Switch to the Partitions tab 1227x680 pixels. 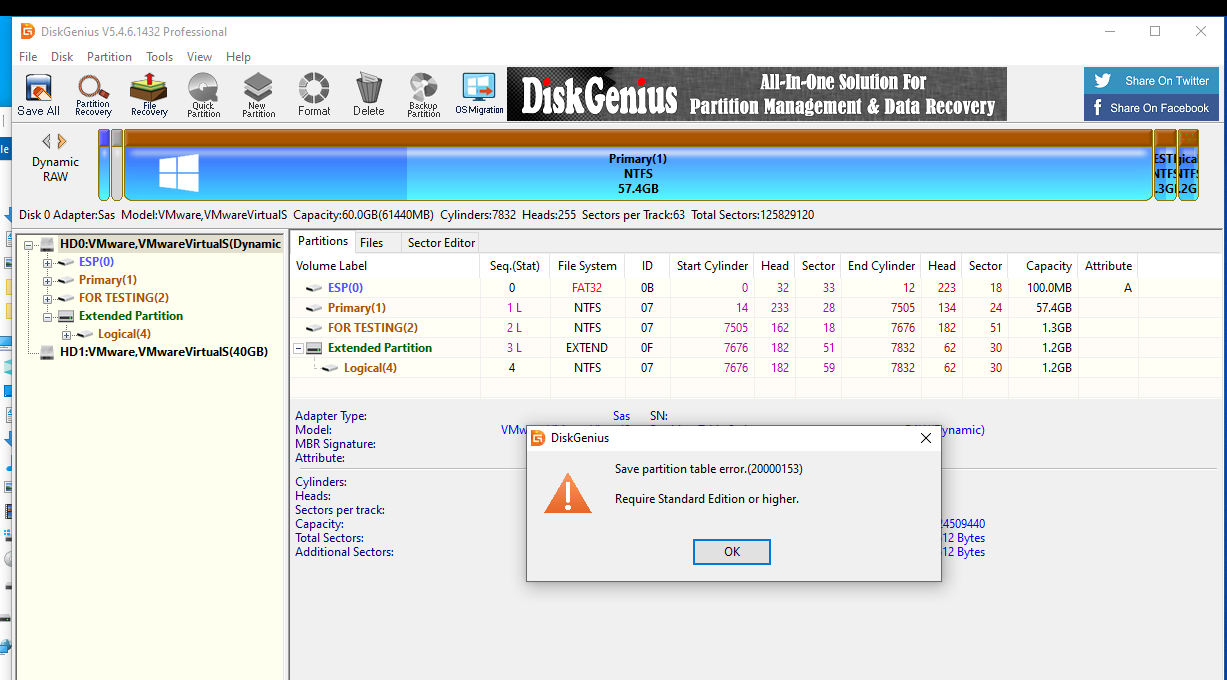pos(323,241)
